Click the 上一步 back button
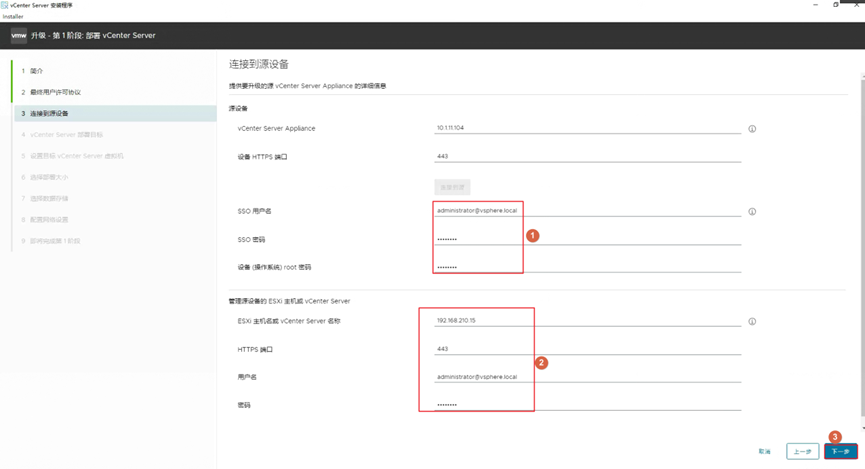Screen dimensions: 865x469 click(x=803, y=451)
